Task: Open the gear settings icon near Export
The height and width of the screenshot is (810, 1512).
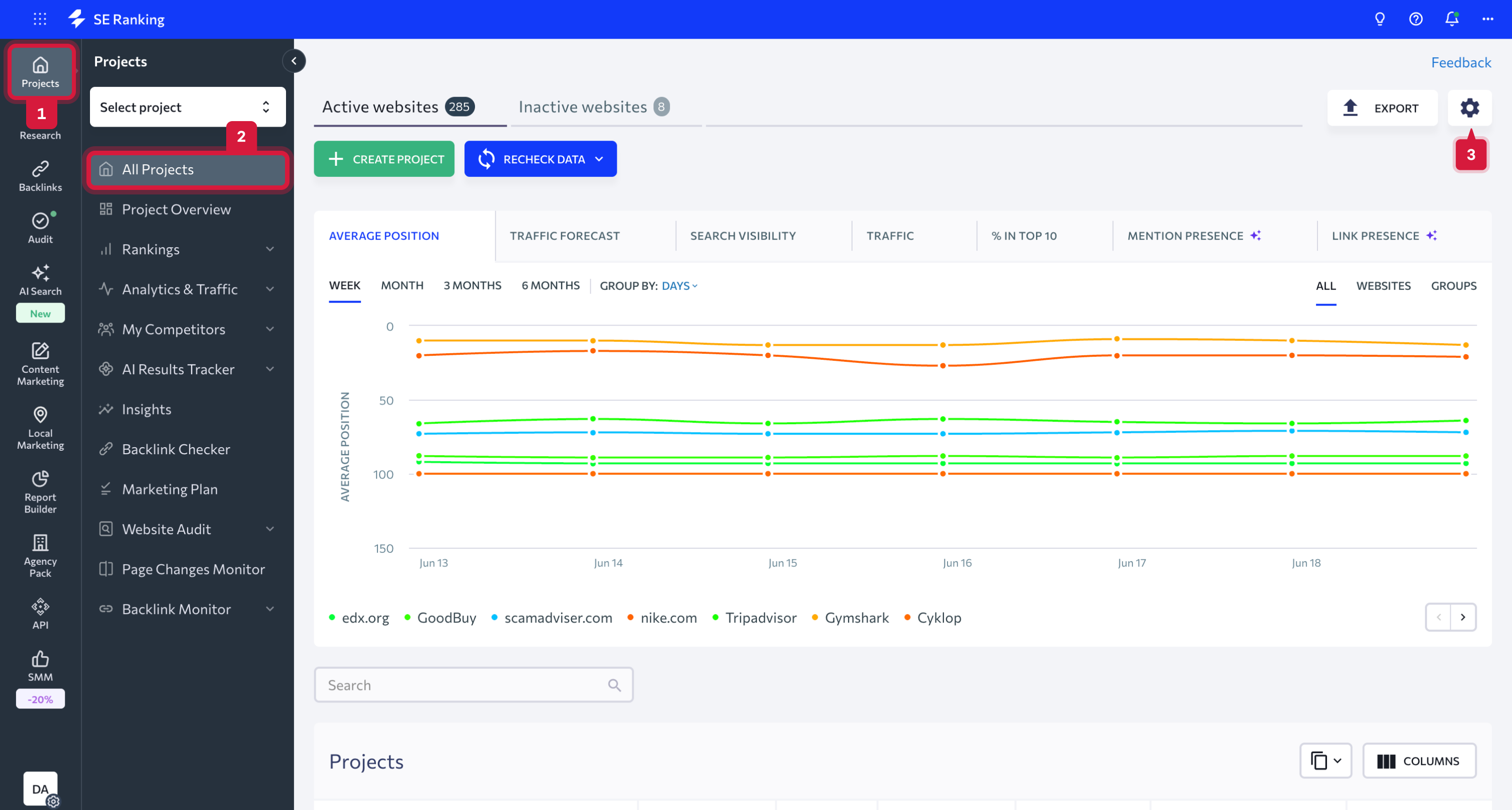Action: pos(1469,108)
